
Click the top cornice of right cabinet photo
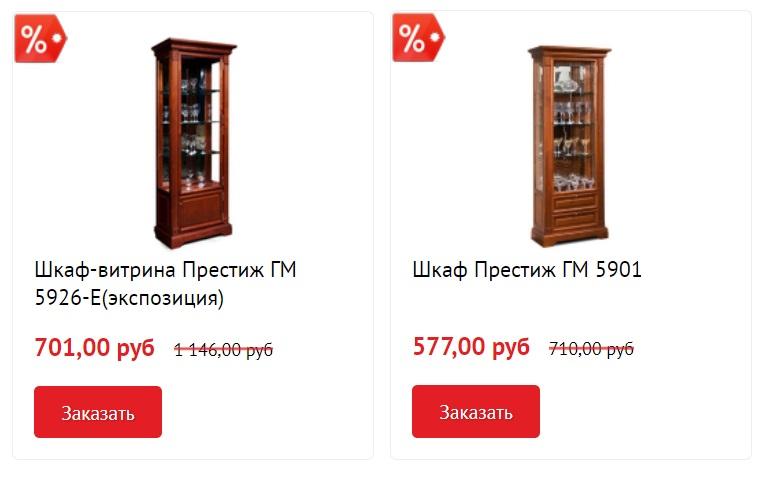coord(569,51)
